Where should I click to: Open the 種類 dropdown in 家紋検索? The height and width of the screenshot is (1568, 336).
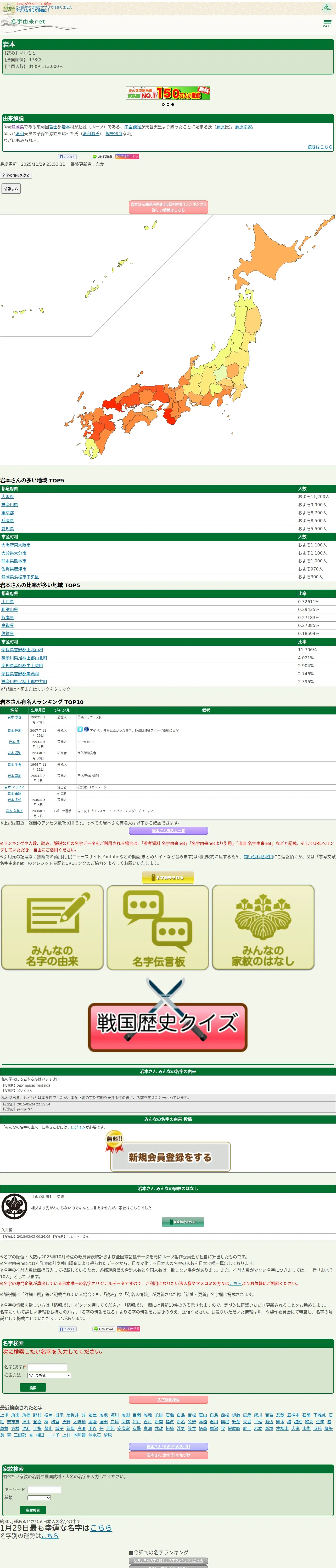pos(39,1497)
